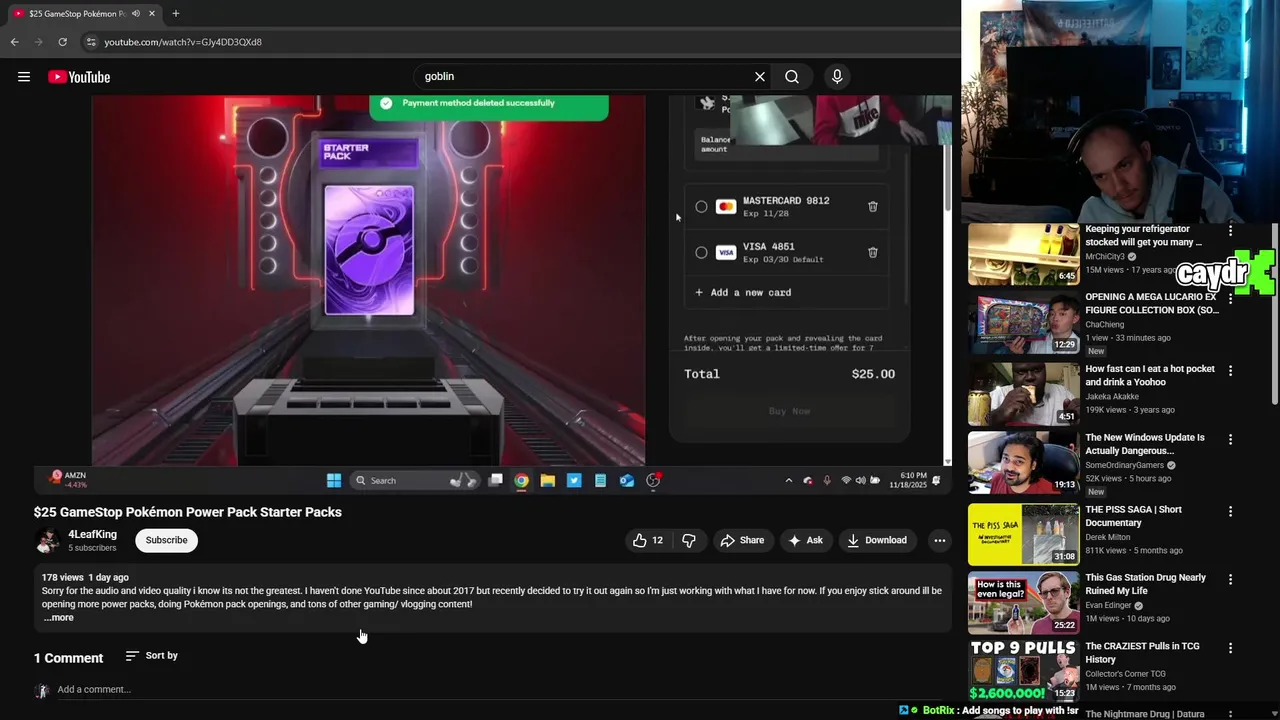Select Visa 4851 radio button in video
1280x720 pixels.
click(x=701, y=253)
